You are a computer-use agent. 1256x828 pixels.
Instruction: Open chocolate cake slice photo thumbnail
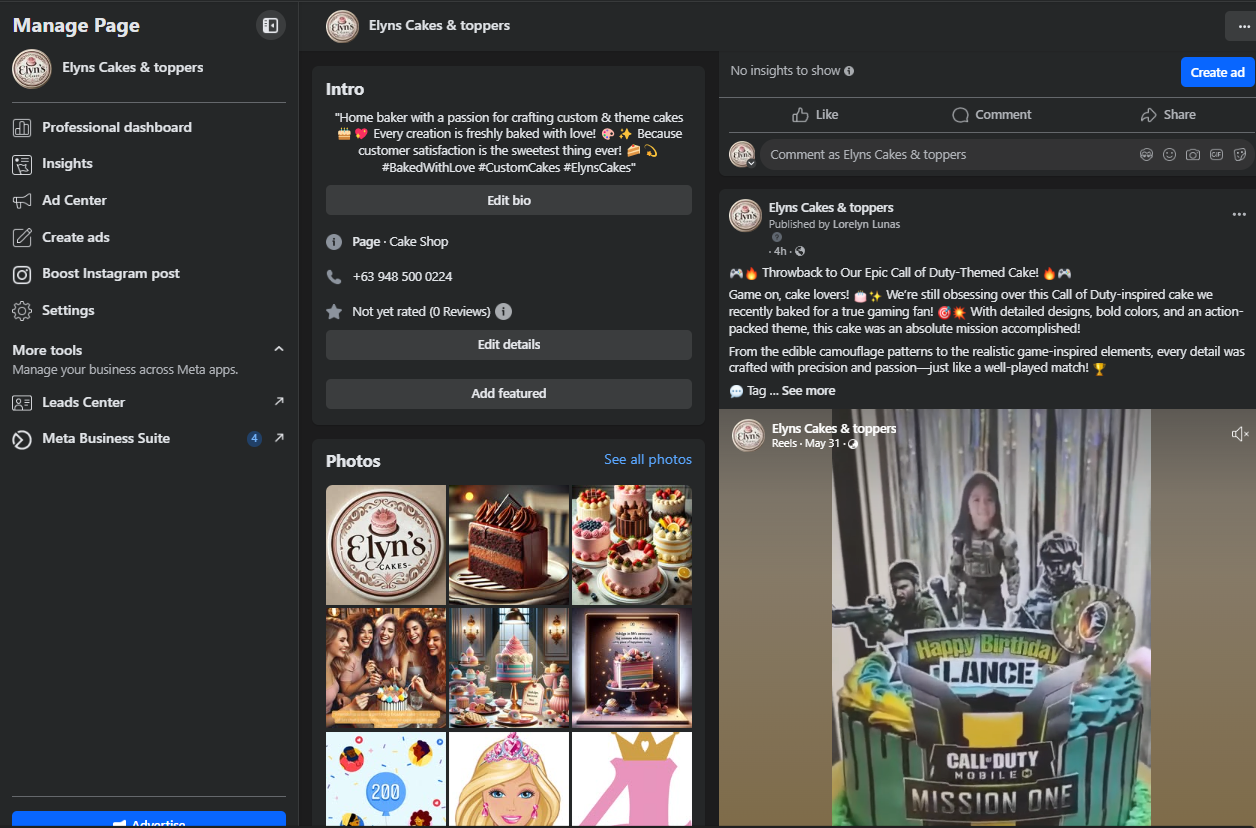[509, 545]
